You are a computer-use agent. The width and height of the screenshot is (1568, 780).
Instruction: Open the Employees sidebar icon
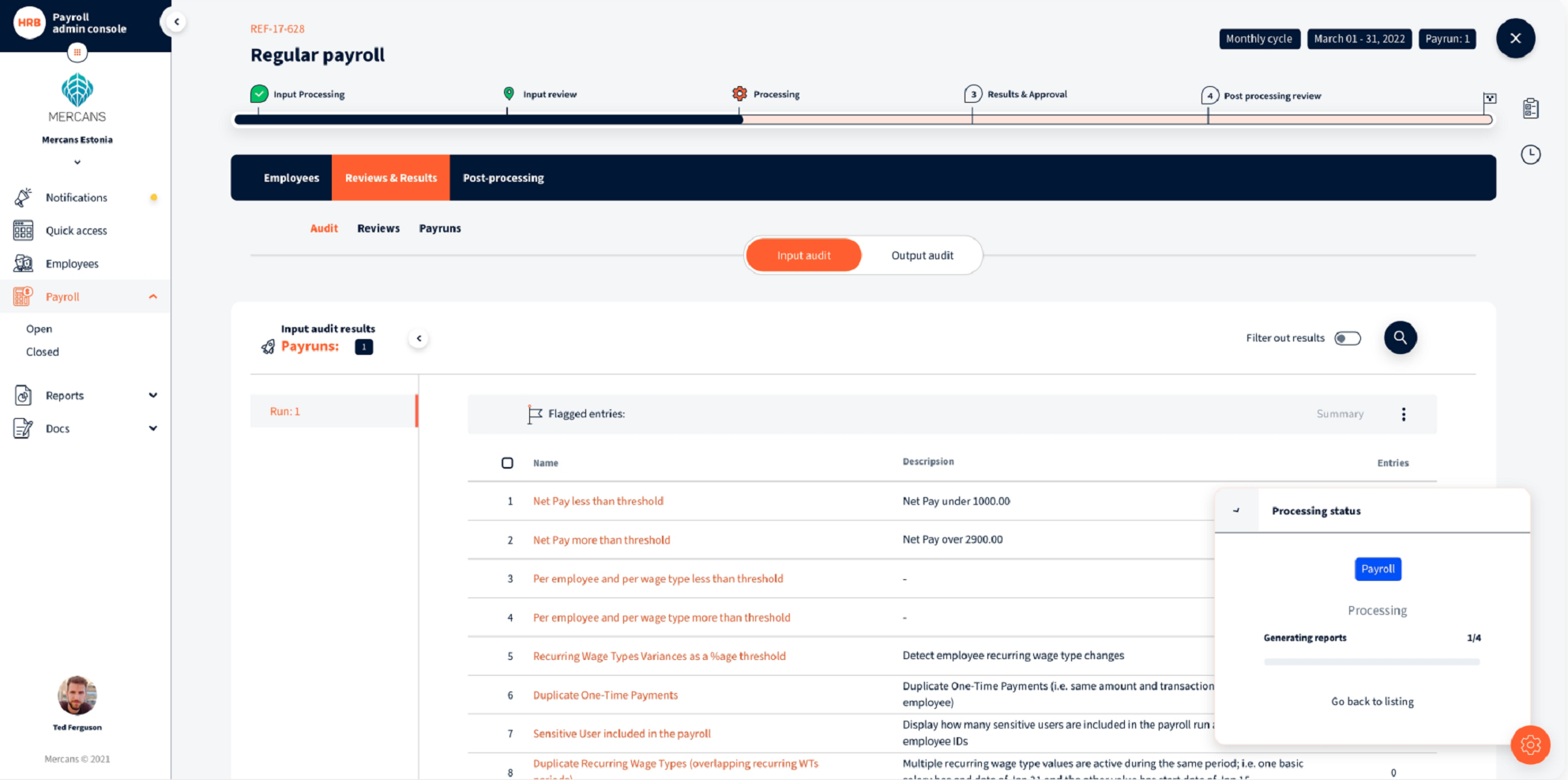22,263
